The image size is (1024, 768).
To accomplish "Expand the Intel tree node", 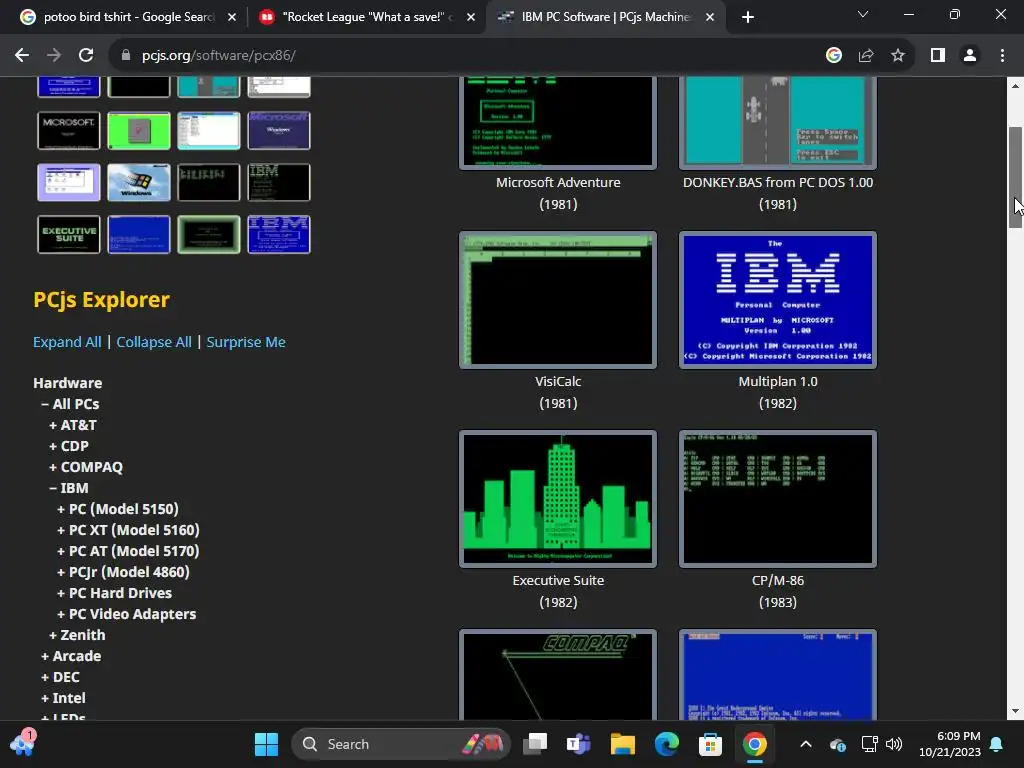I will (63, 697).
